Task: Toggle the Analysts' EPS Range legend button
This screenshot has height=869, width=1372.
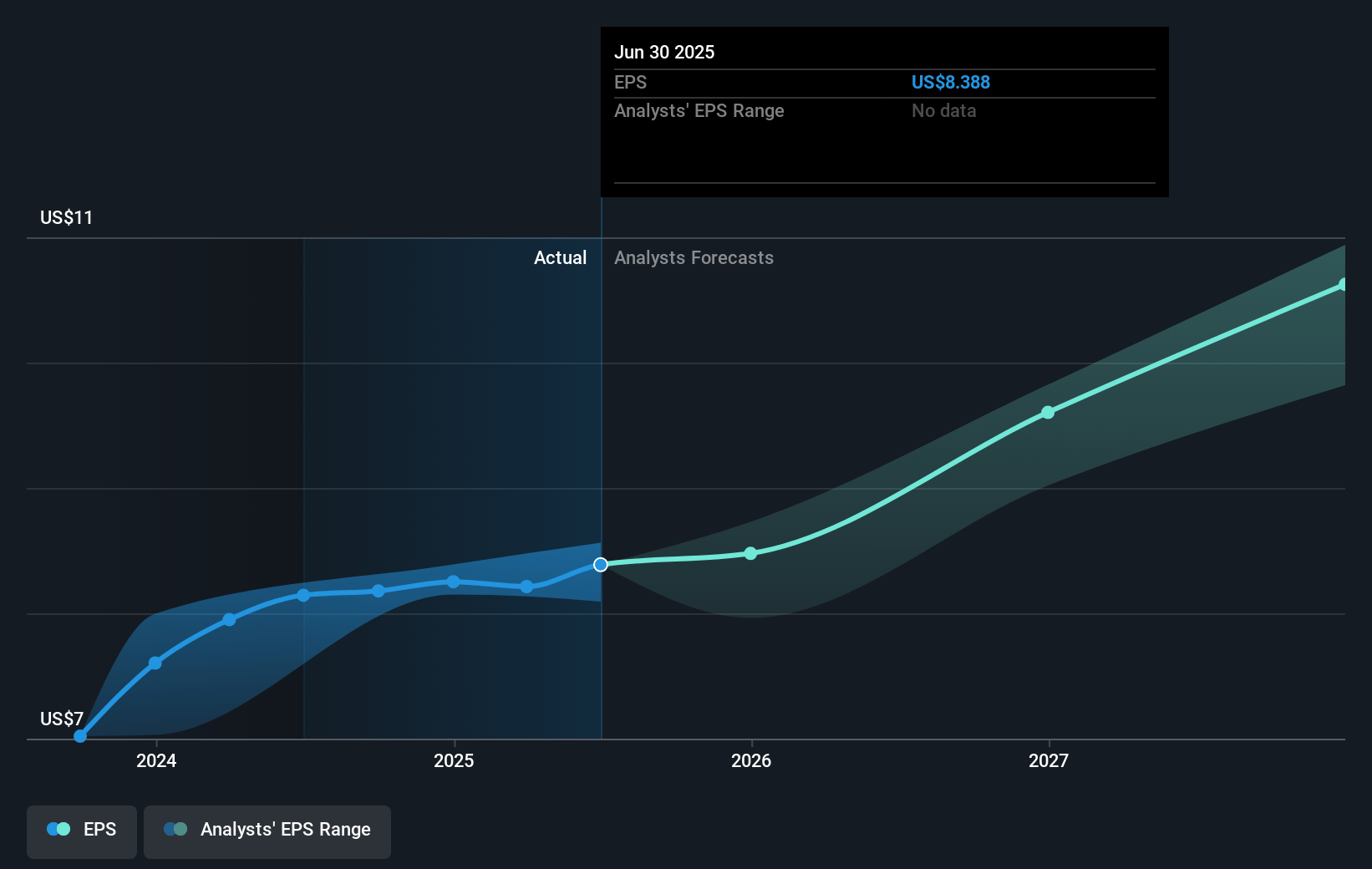Action: 267,831
